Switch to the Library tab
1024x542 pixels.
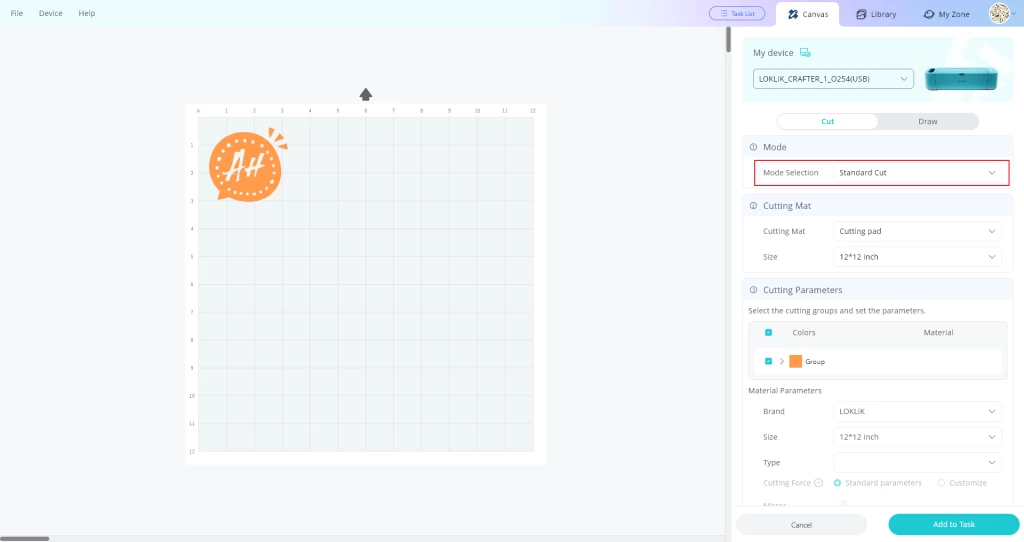click(876, 14)
